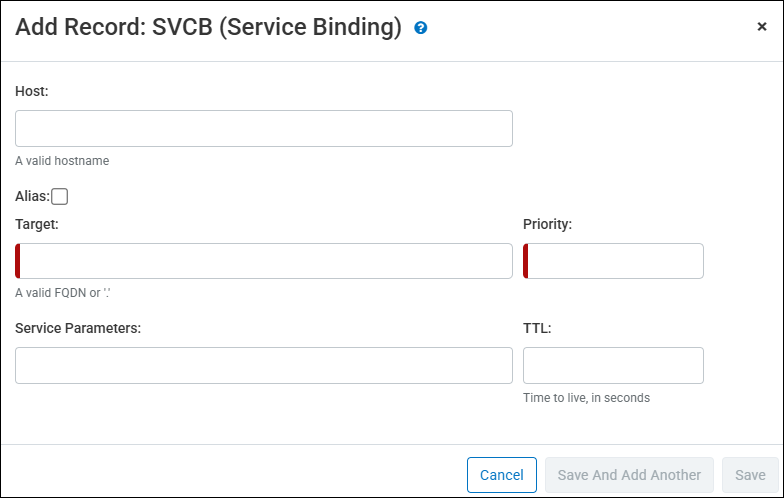Click the Save button

point(750,475)
